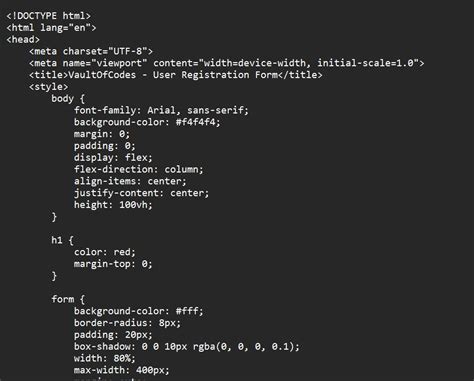Click the box-shadow rgba declaration line
The height and width of the screenshot is (381, 474).
(x=187, y=347)
